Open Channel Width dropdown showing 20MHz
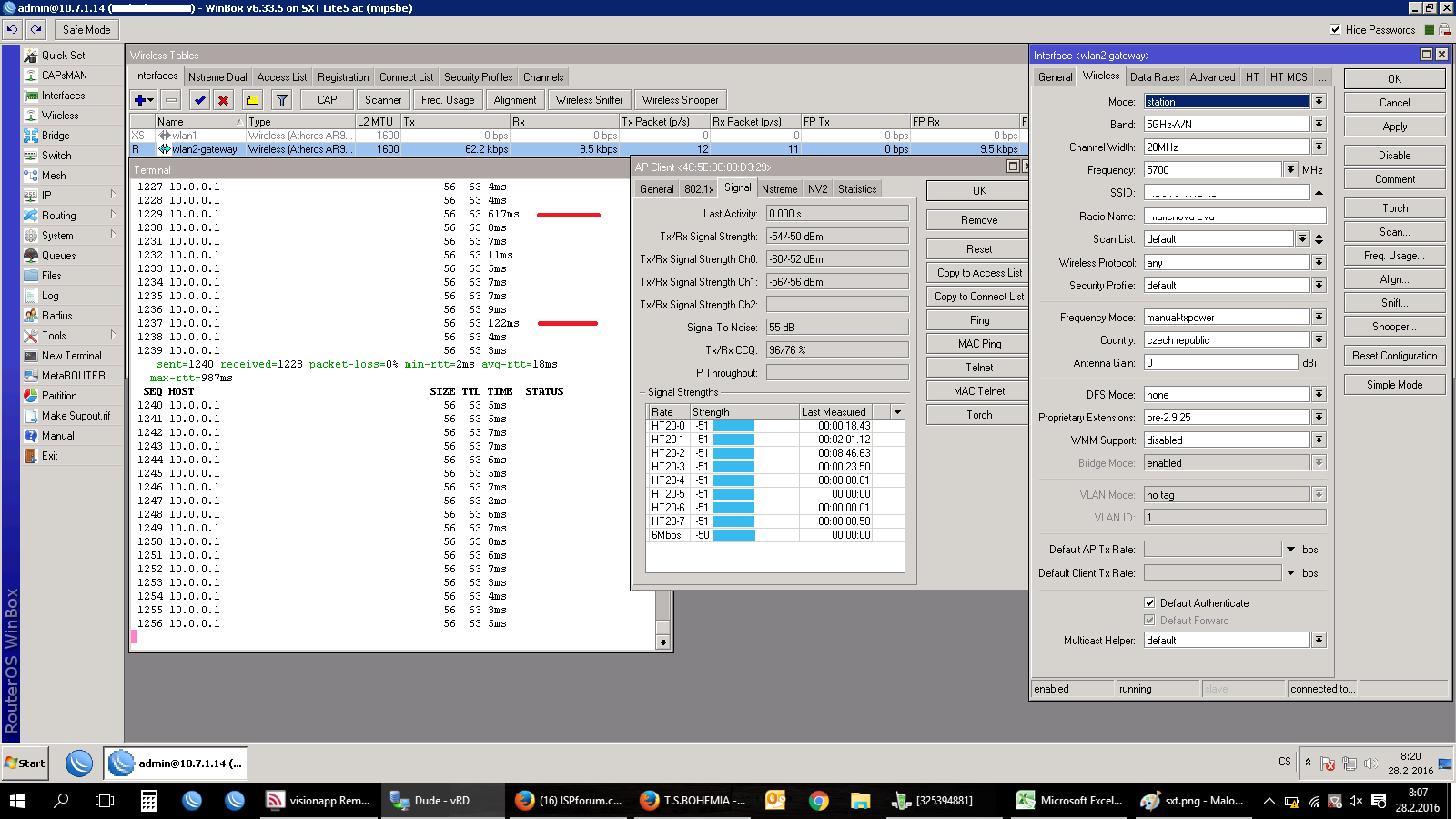Image resolution: width=1456 pixels, height=819 pixels. pos(1319,147)
